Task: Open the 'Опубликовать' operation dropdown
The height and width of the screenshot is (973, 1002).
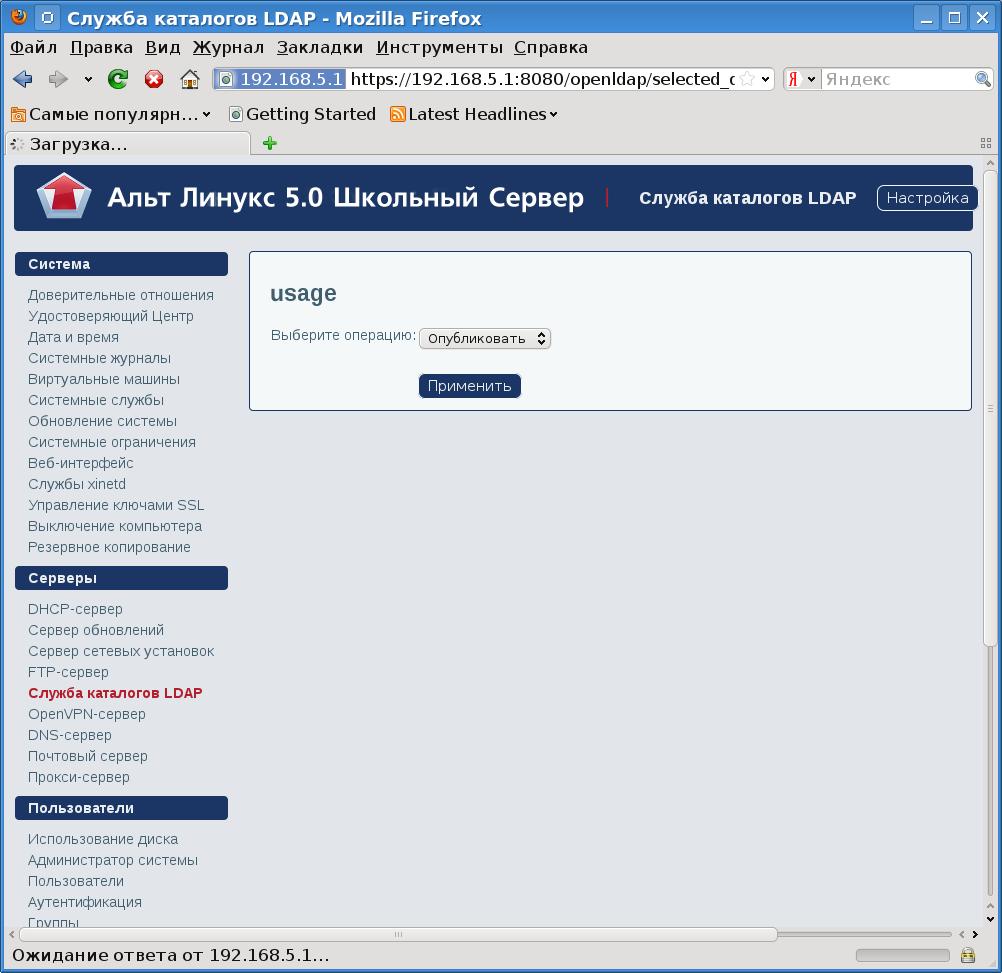Action: tap(485, 338)
